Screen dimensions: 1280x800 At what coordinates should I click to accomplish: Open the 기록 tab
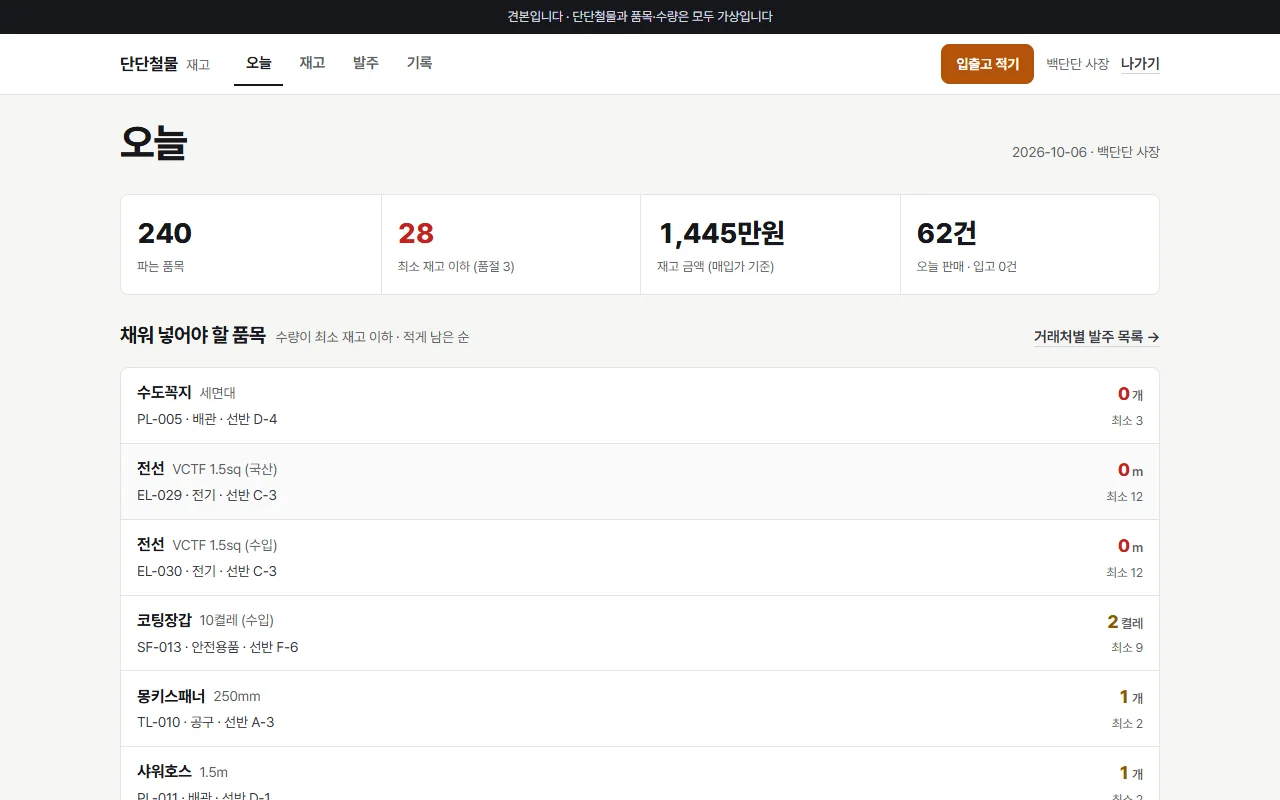419,63
